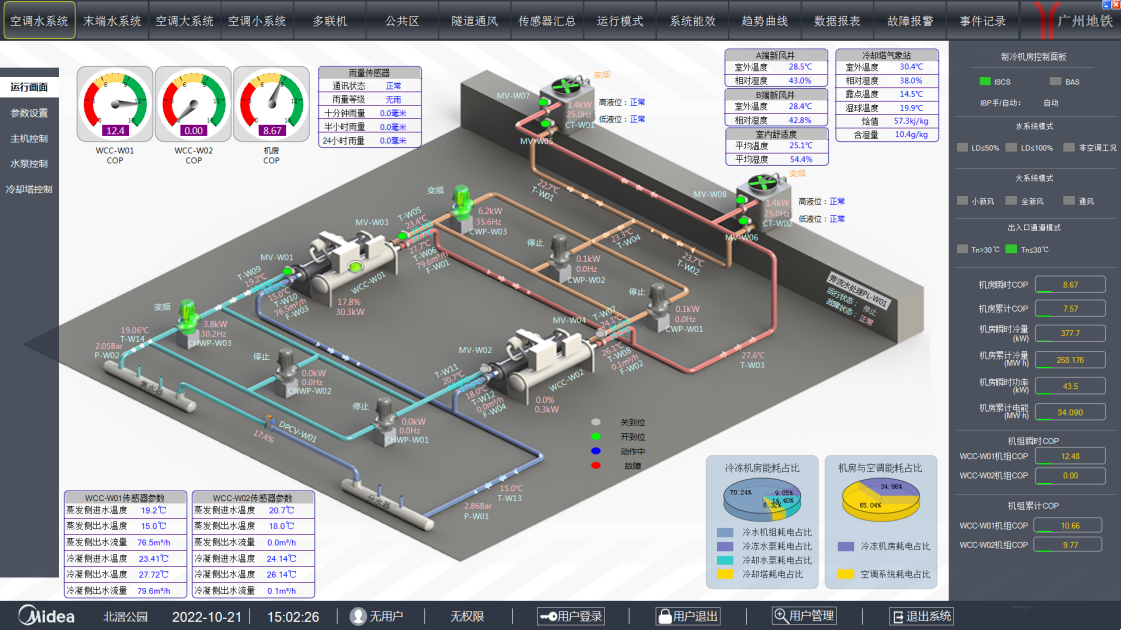This screenshot has height=630, width=1121.
Task: Select the MV-W01 valve indicator
Action: (287, 270)
